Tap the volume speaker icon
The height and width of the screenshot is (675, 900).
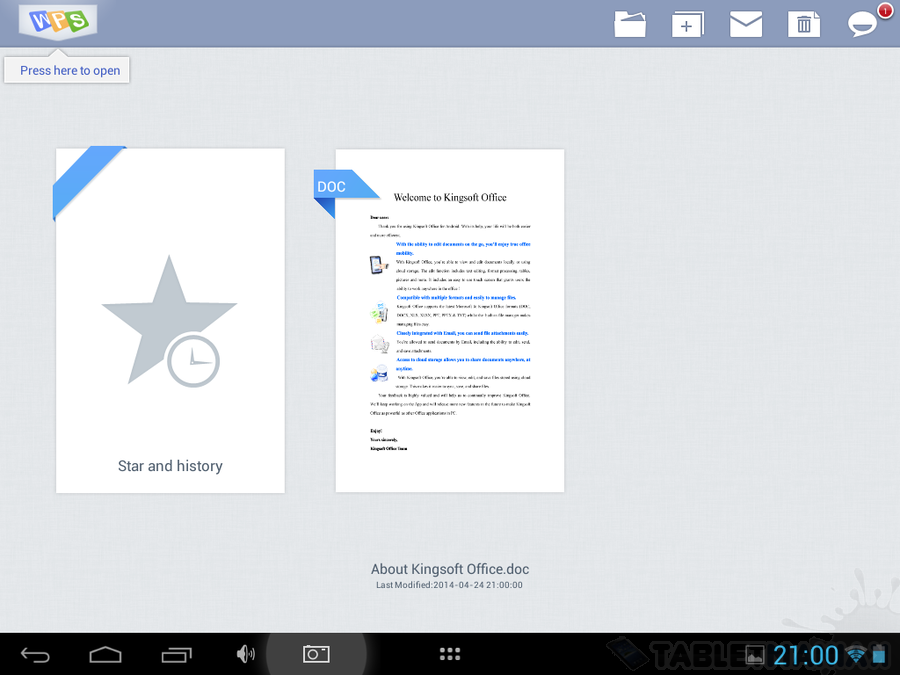point(246,654)
